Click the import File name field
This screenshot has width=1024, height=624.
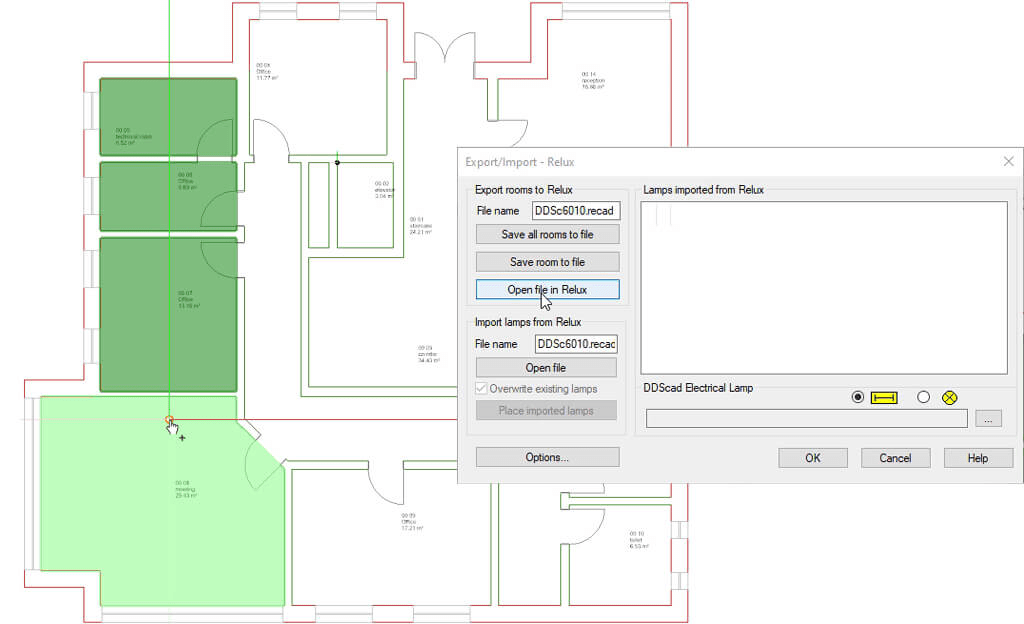coord(576,344)
